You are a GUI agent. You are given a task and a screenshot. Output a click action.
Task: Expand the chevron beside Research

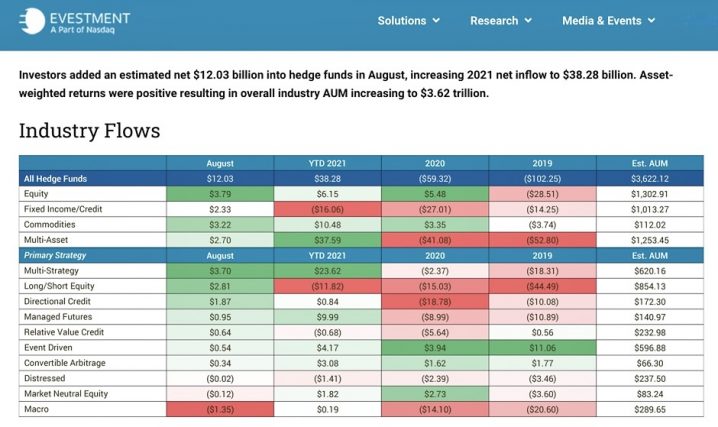click(x=528, y=21)
